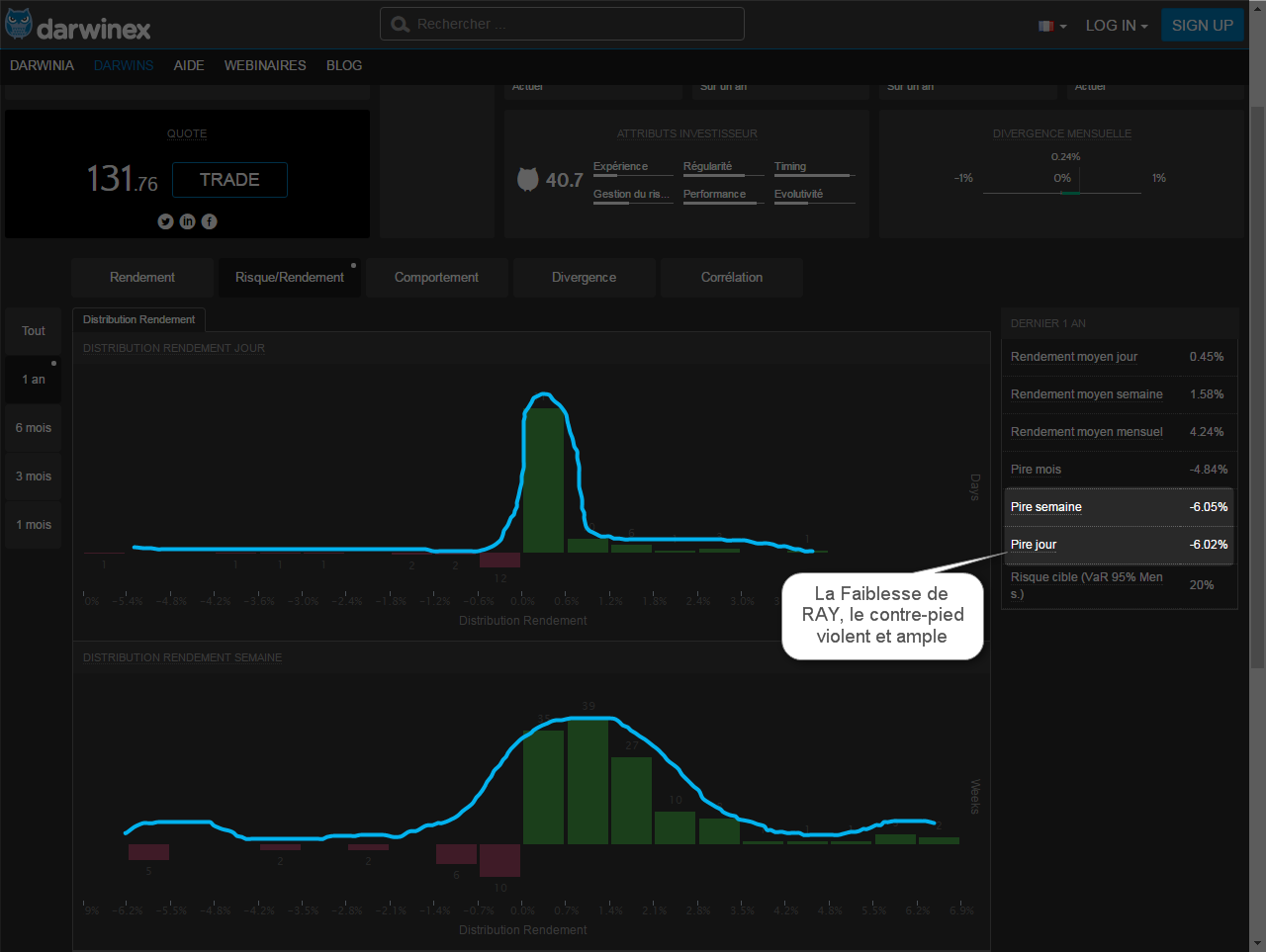1266x952 pixels.
Task: Share the quote on LinkedIn
Action: tap(187, 221)
